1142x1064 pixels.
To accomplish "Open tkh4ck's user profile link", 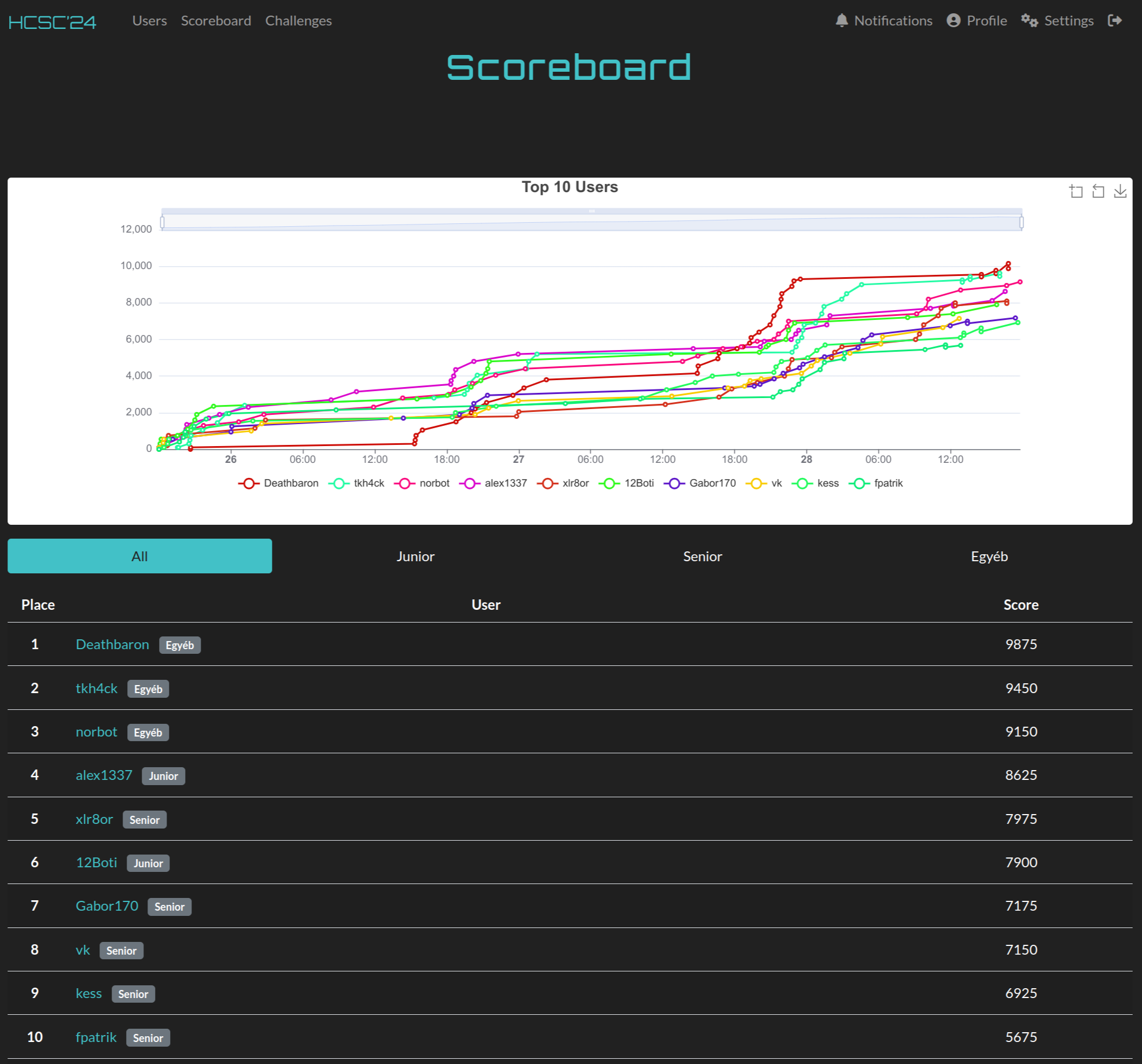I will 97,689.
